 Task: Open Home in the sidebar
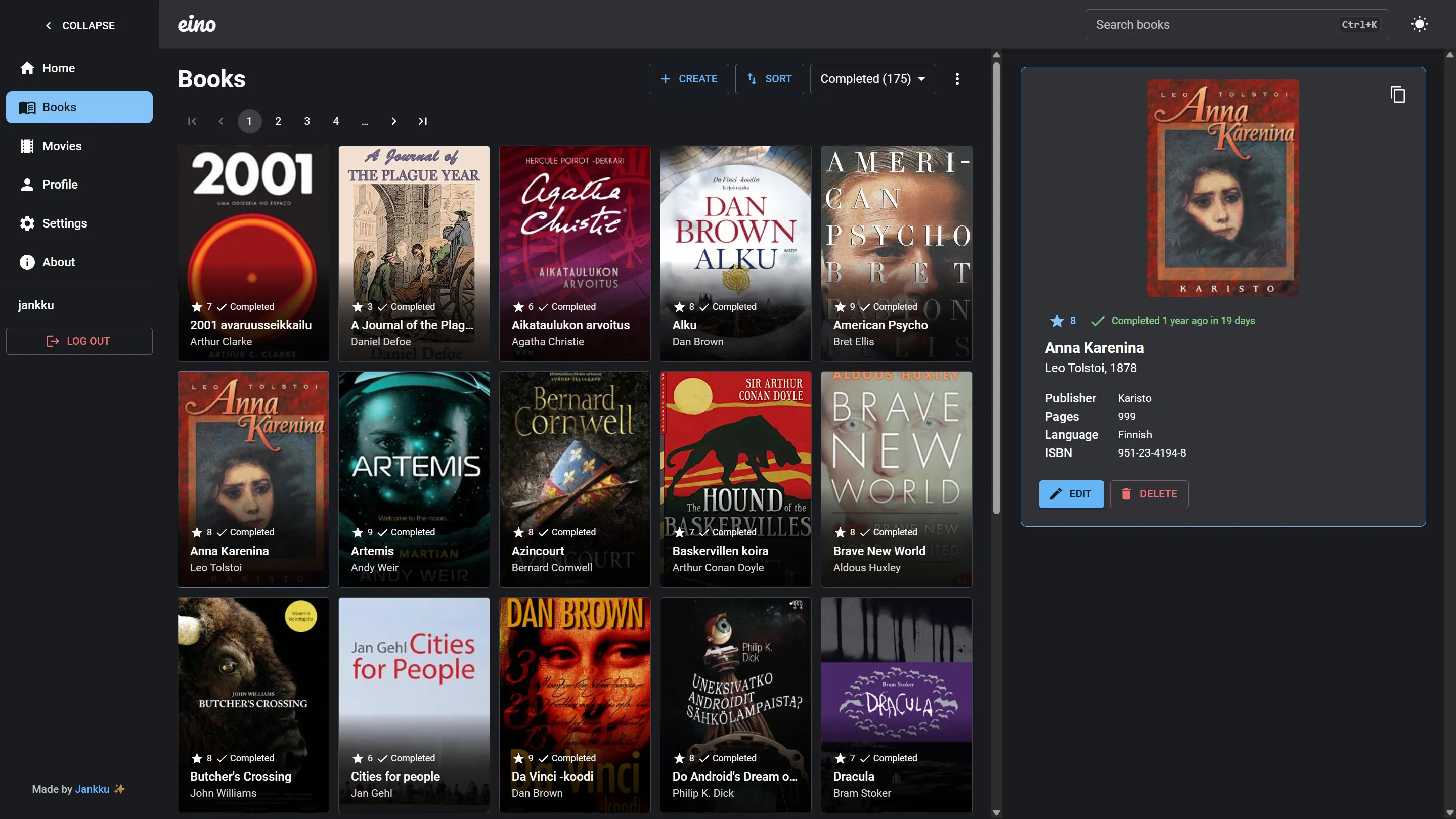coord(79,68)
